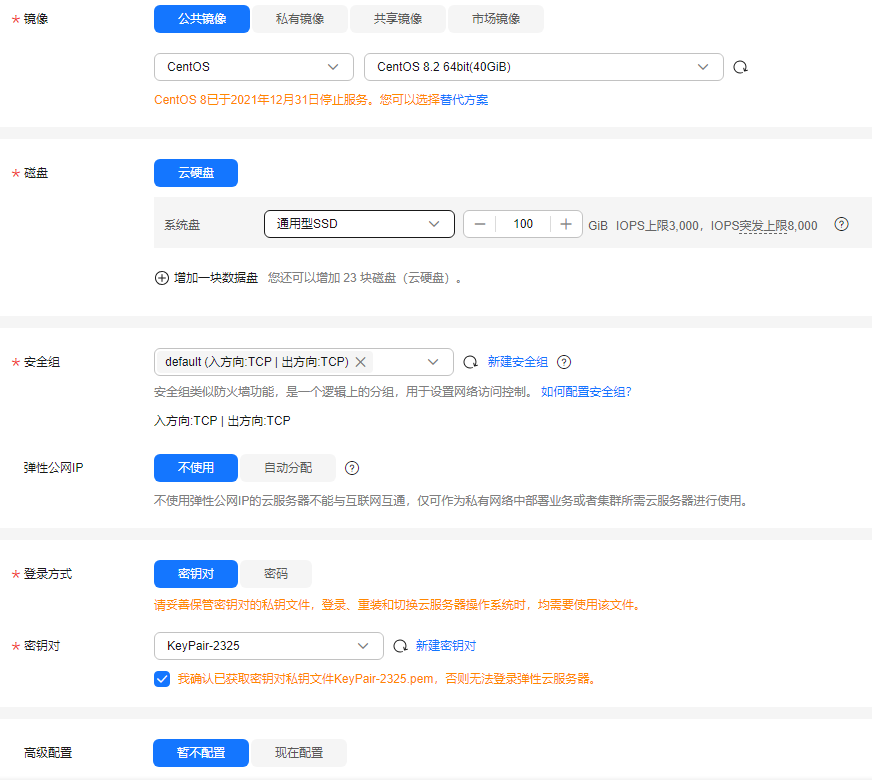The height and width of the screenshot is (780, 872).
Task: Click the plus icon to add data disk
Action: click(x=162, y=278)
